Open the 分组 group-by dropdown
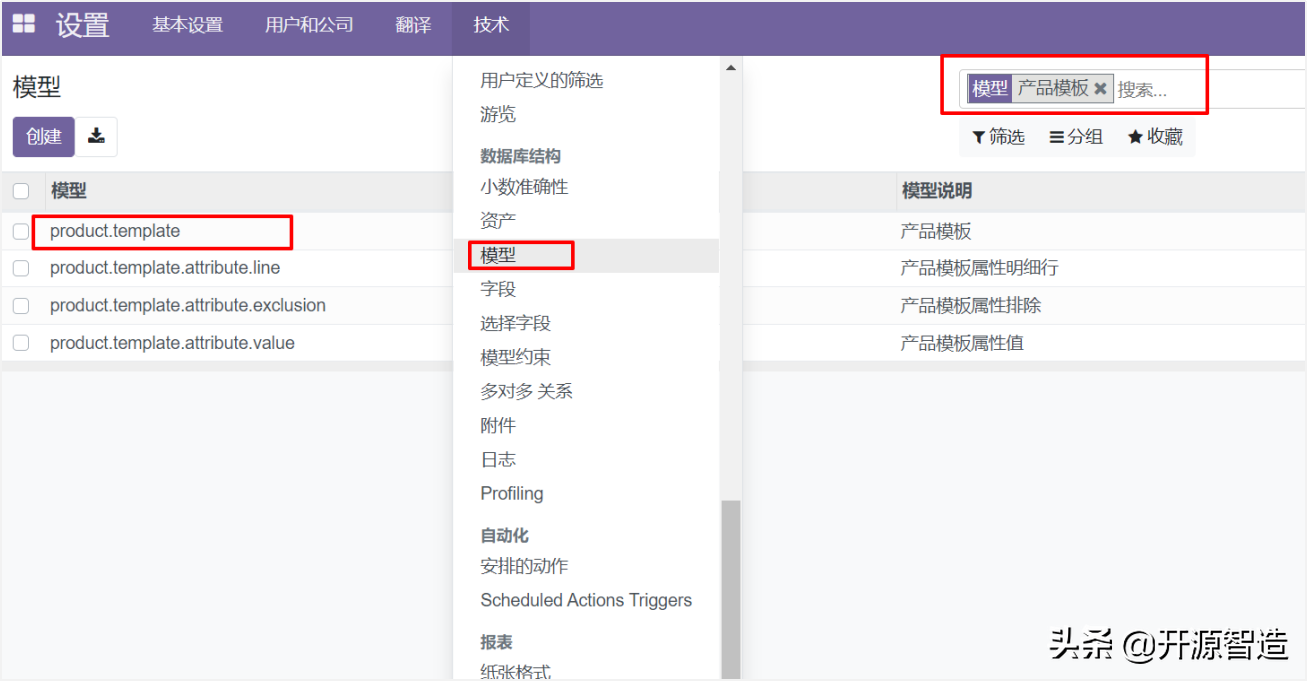 coord(1076,137)
